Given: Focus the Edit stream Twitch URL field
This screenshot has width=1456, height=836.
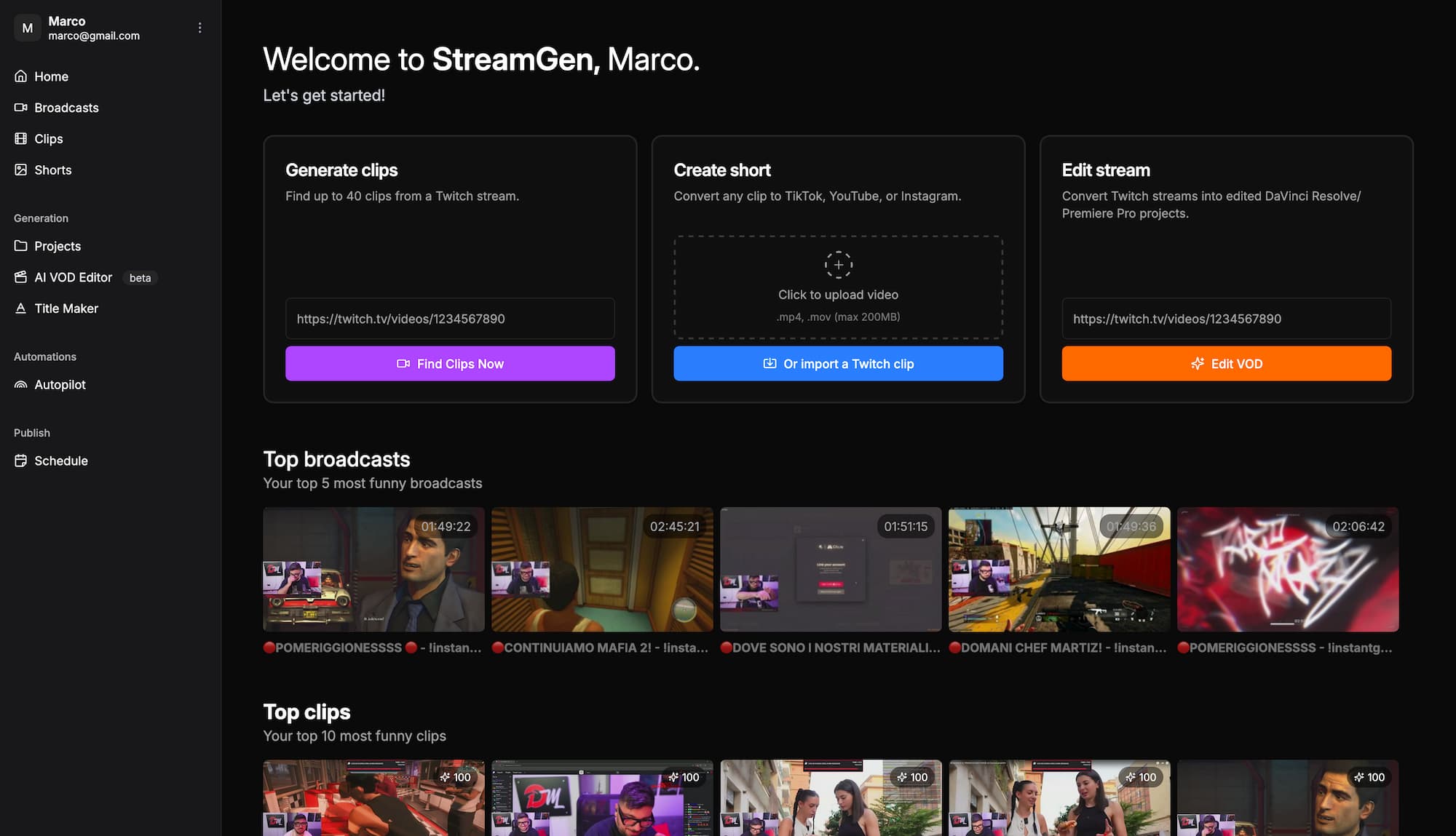Looking at the screenshot, I should click(x=1226, y=319).
